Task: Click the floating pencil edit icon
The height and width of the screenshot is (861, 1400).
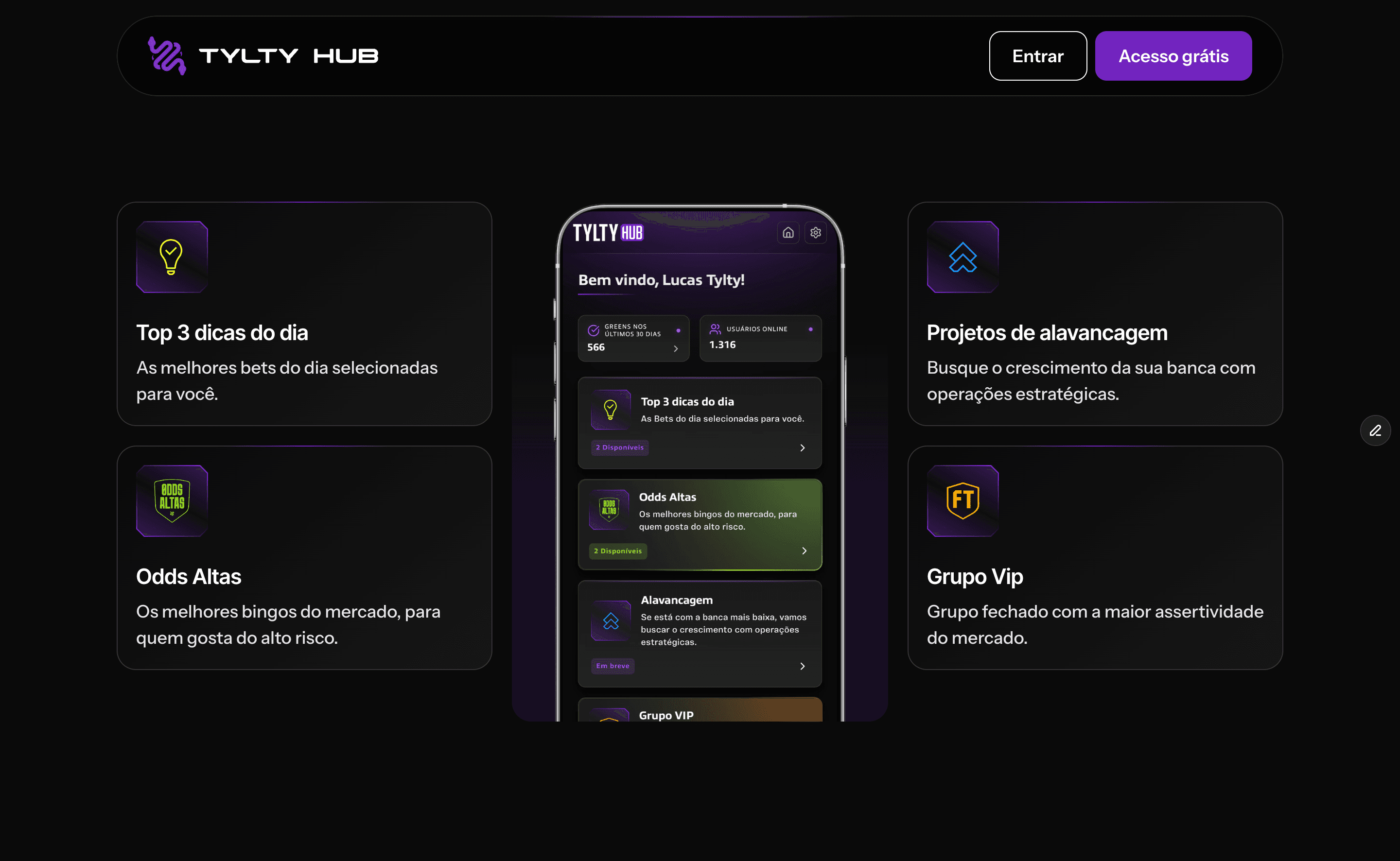Action: pyautogui.click(x=1375, y=430)
